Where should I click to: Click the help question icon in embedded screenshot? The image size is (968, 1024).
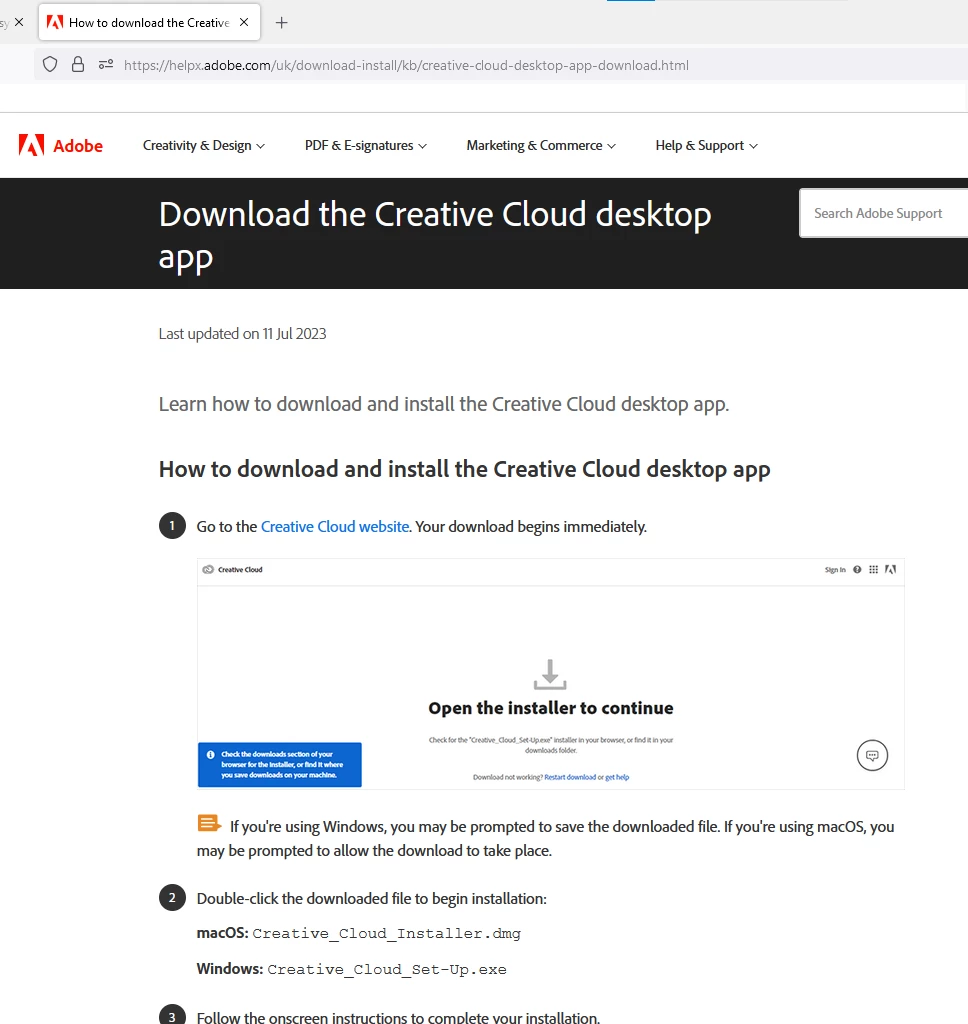tap(857, 569)
